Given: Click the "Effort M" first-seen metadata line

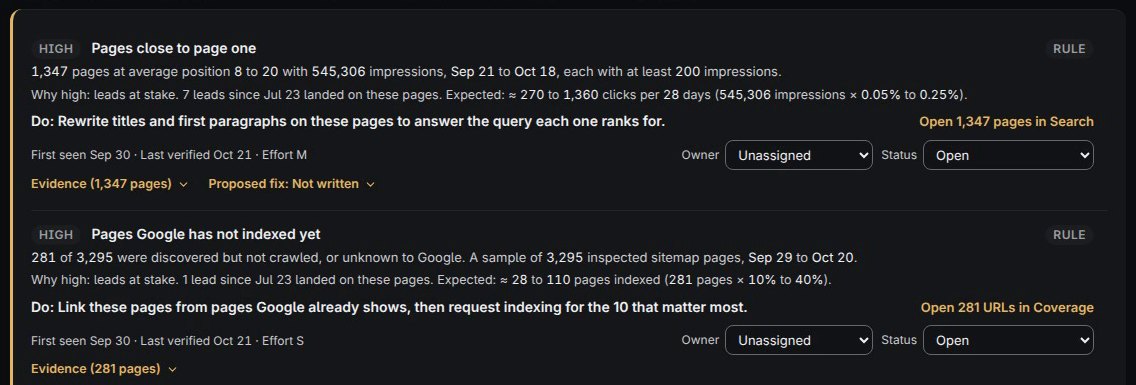Looking at the screenshot, I should (174, 154).
